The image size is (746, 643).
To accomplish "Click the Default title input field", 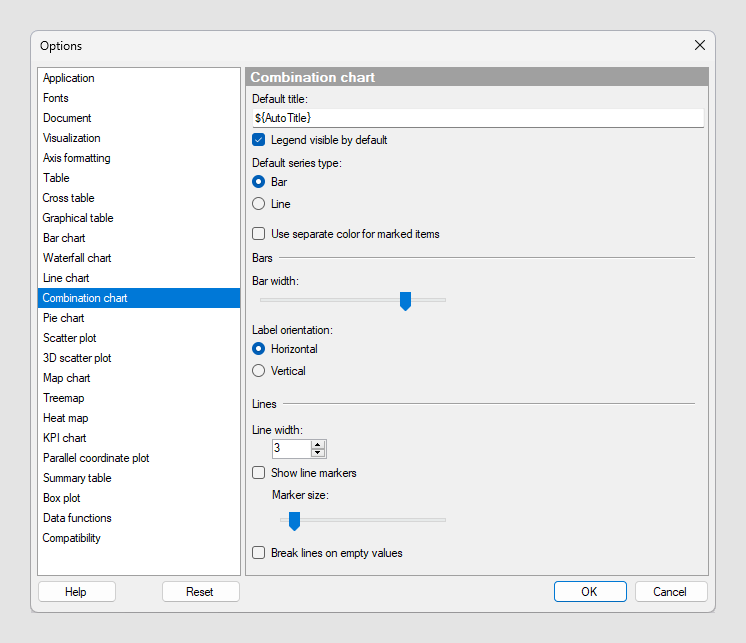I will pyautogui.click(x=478, y=118).
